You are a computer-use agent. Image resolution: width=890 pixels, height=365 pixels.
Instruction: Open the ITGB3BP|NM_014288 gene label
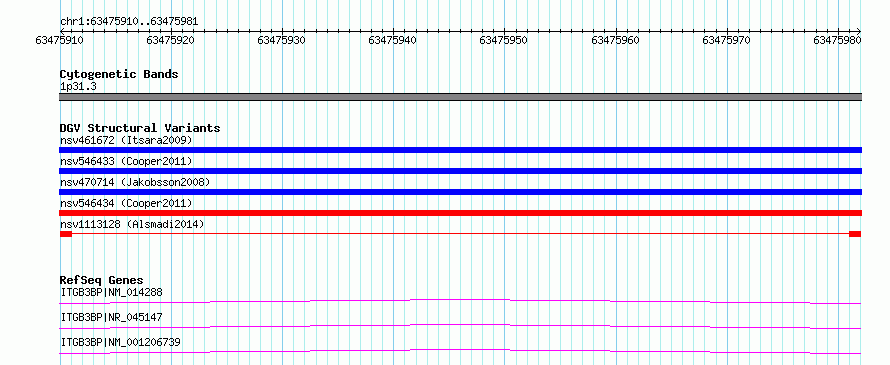click(111, 293)
